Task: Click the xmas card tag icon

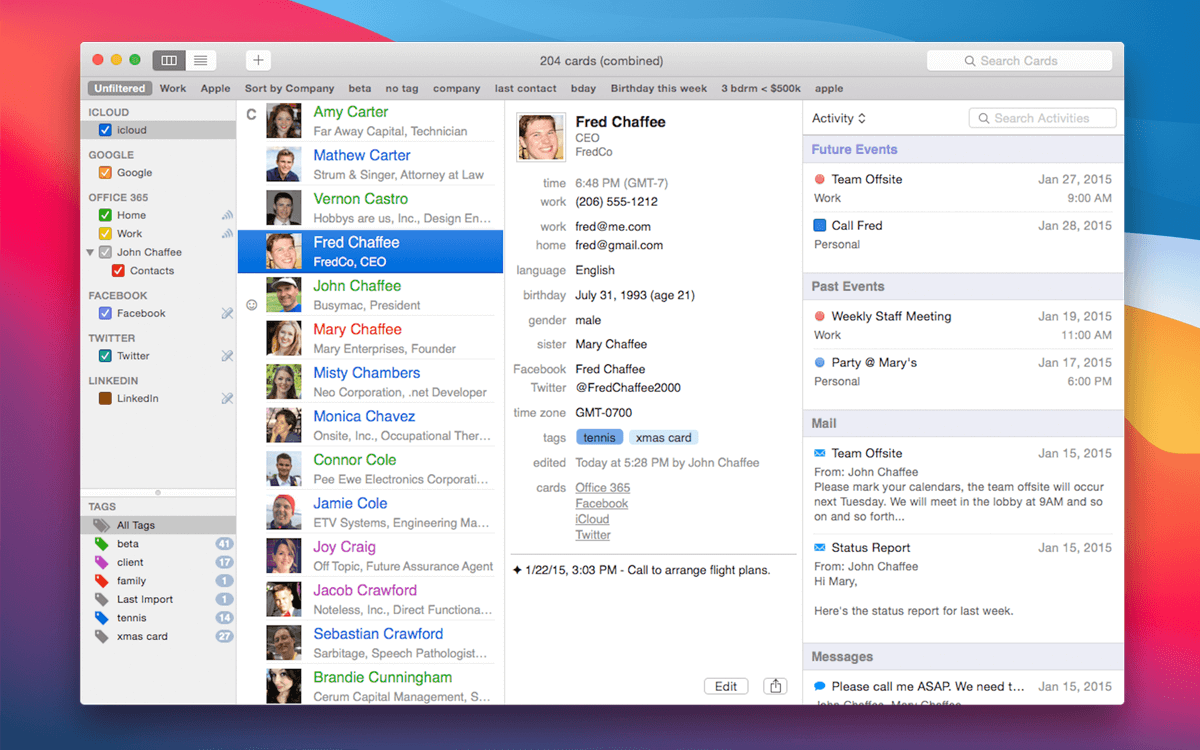Action: point(101,636)
